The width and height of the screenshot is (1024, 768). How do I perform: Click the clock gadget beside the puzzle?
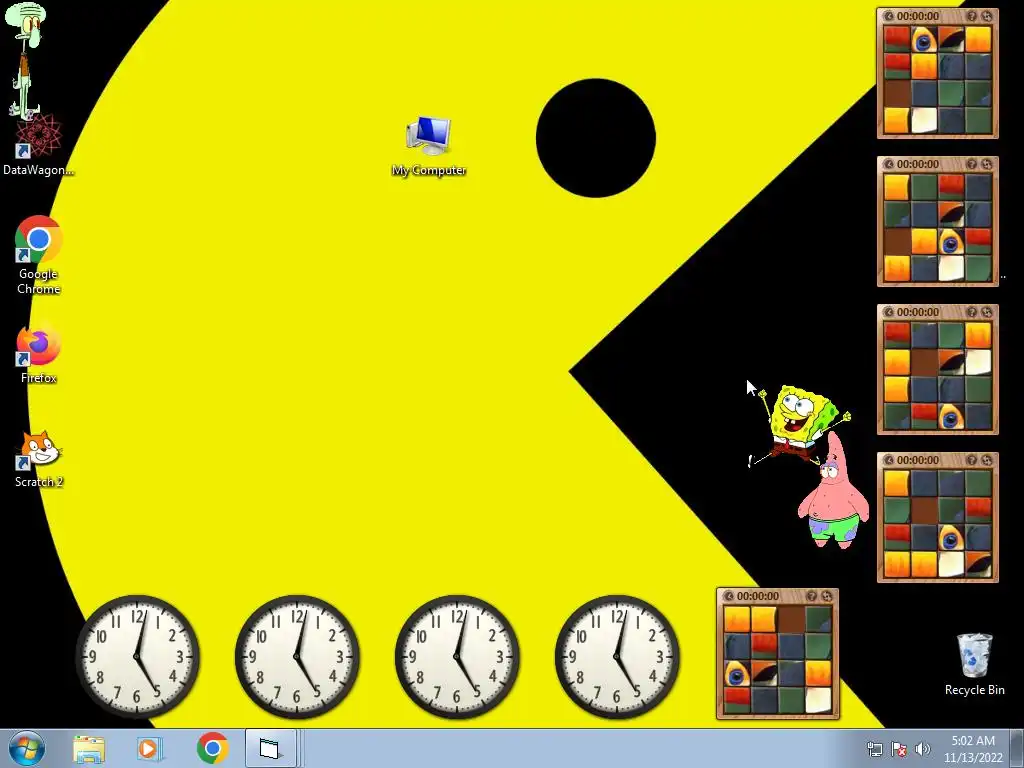click(617, 656)
